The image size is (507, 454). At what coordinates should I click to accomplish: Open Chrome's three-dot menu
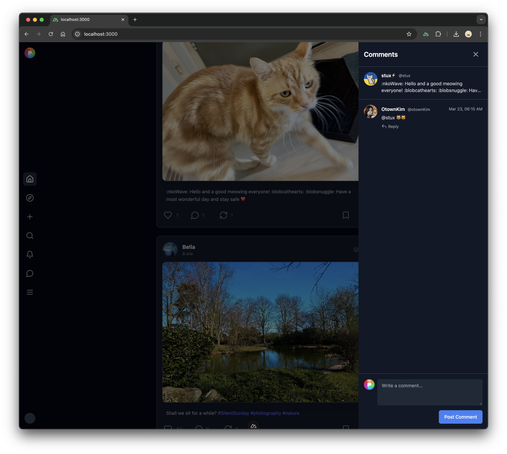(480, 34)
